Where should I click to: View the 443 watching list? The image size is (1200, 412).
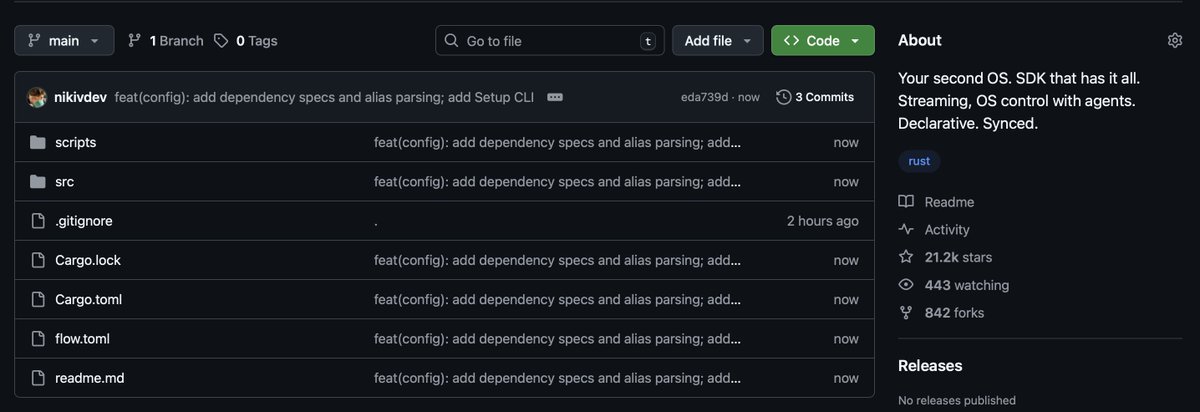(x=967, y=285)
